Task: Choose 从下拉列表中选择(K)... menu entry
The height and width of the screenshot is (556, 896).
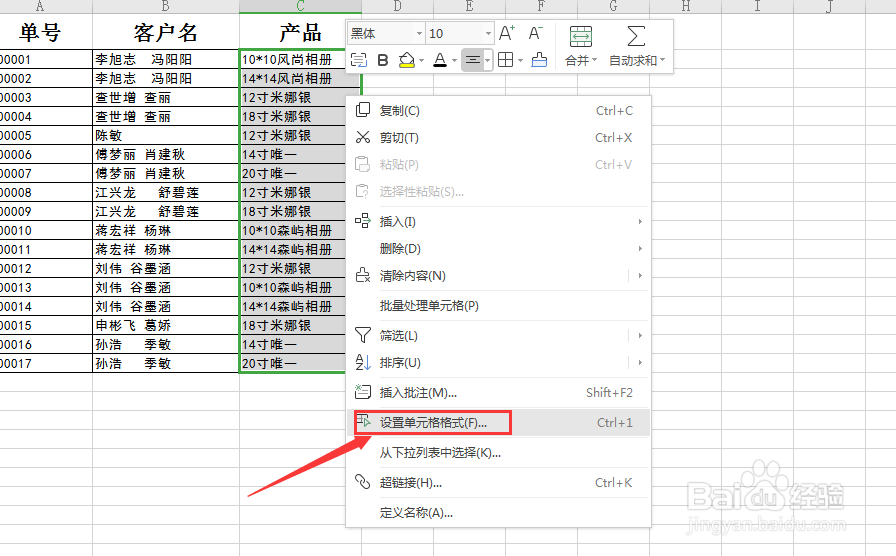Action: pyautogui.click(x=498, y=453)
